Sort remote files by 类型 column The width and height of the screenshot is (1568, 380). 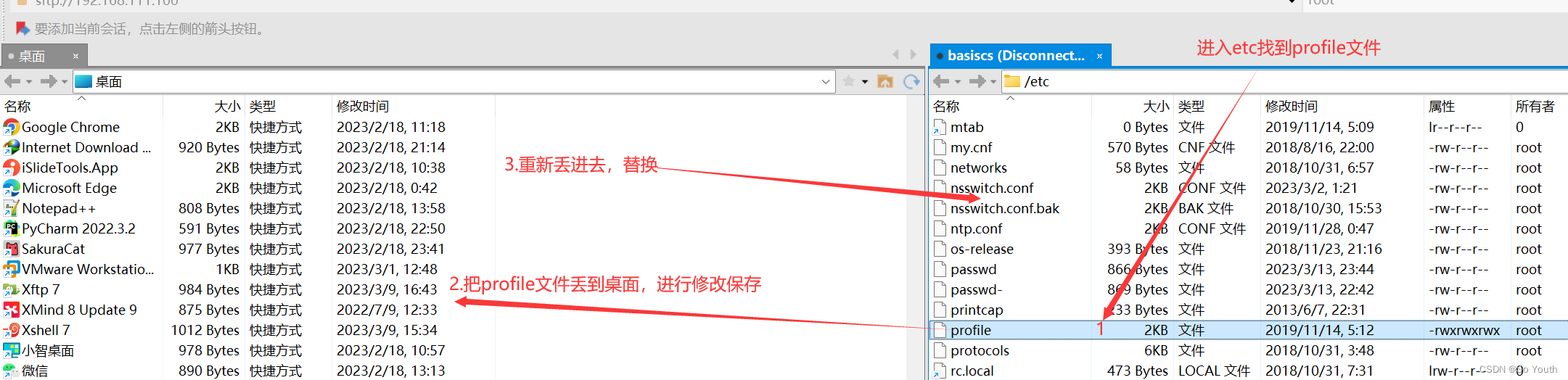1218,106
